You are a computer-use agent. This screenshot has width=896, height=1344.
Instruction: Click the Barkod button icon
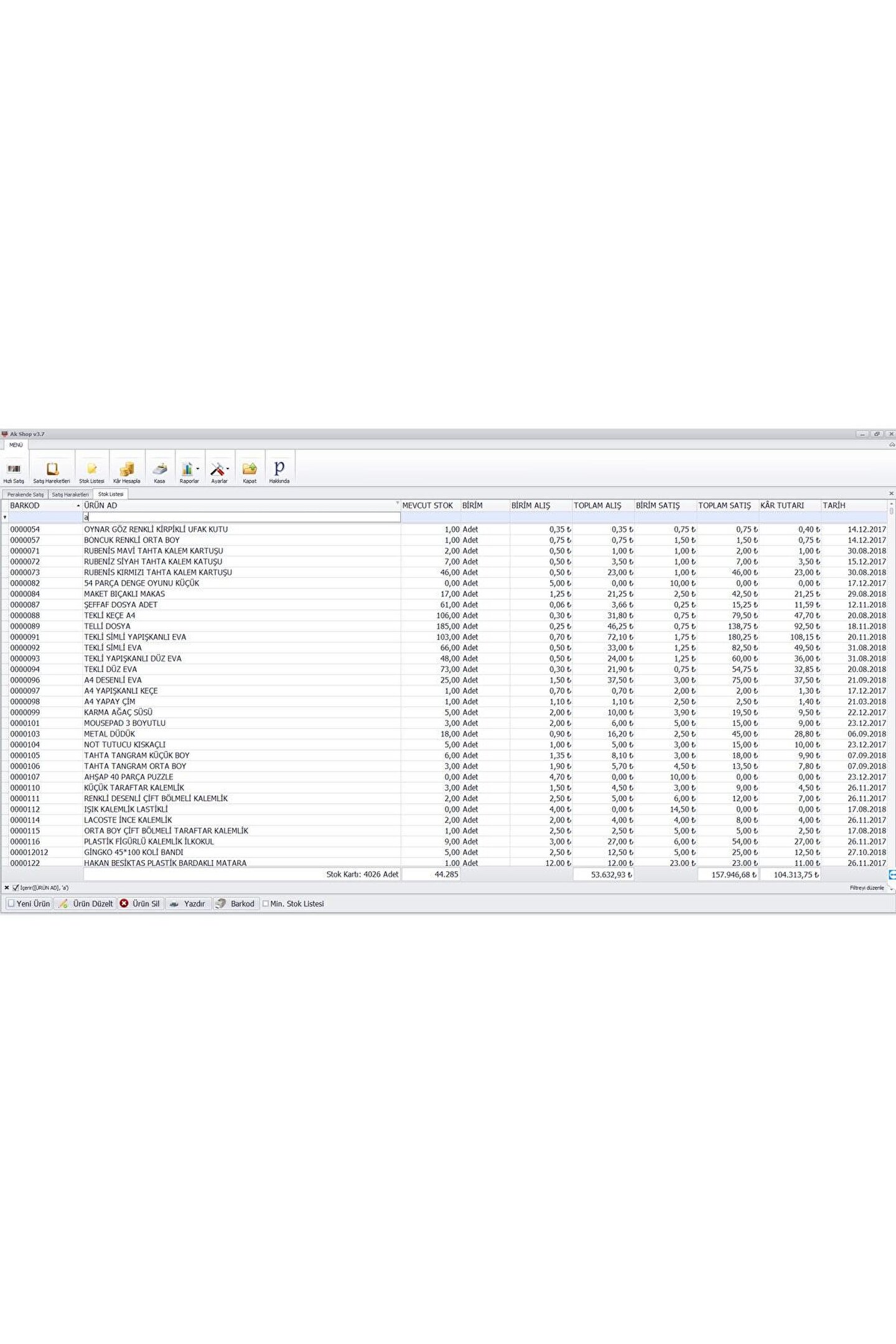(221, 903)
